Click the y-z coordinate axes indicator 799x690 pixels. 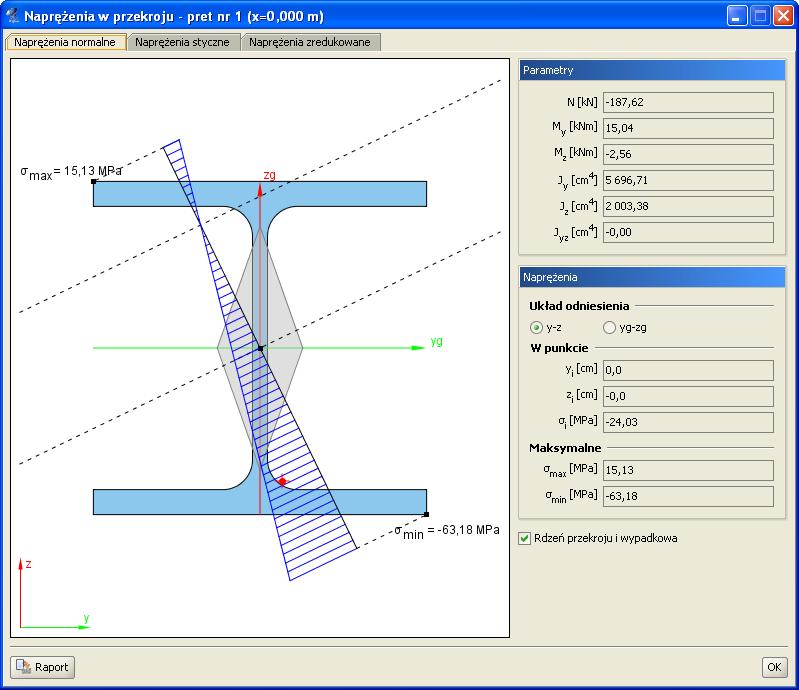pos(54,595)
